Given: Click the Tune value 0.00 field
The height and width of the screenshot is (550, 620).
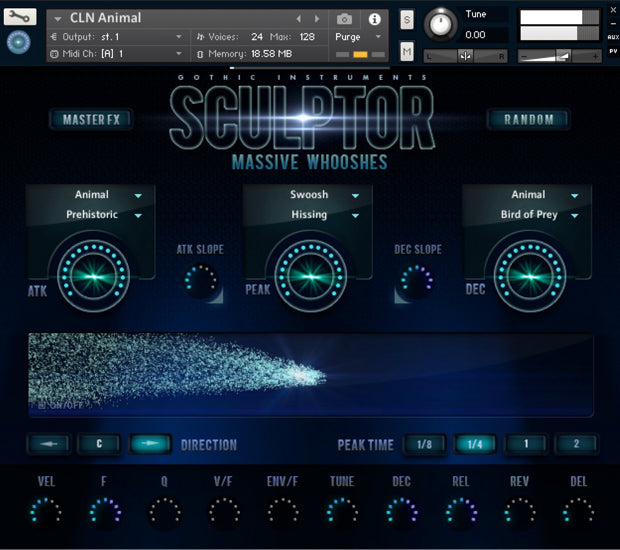Looking at the screenshot, I should 475,35.
